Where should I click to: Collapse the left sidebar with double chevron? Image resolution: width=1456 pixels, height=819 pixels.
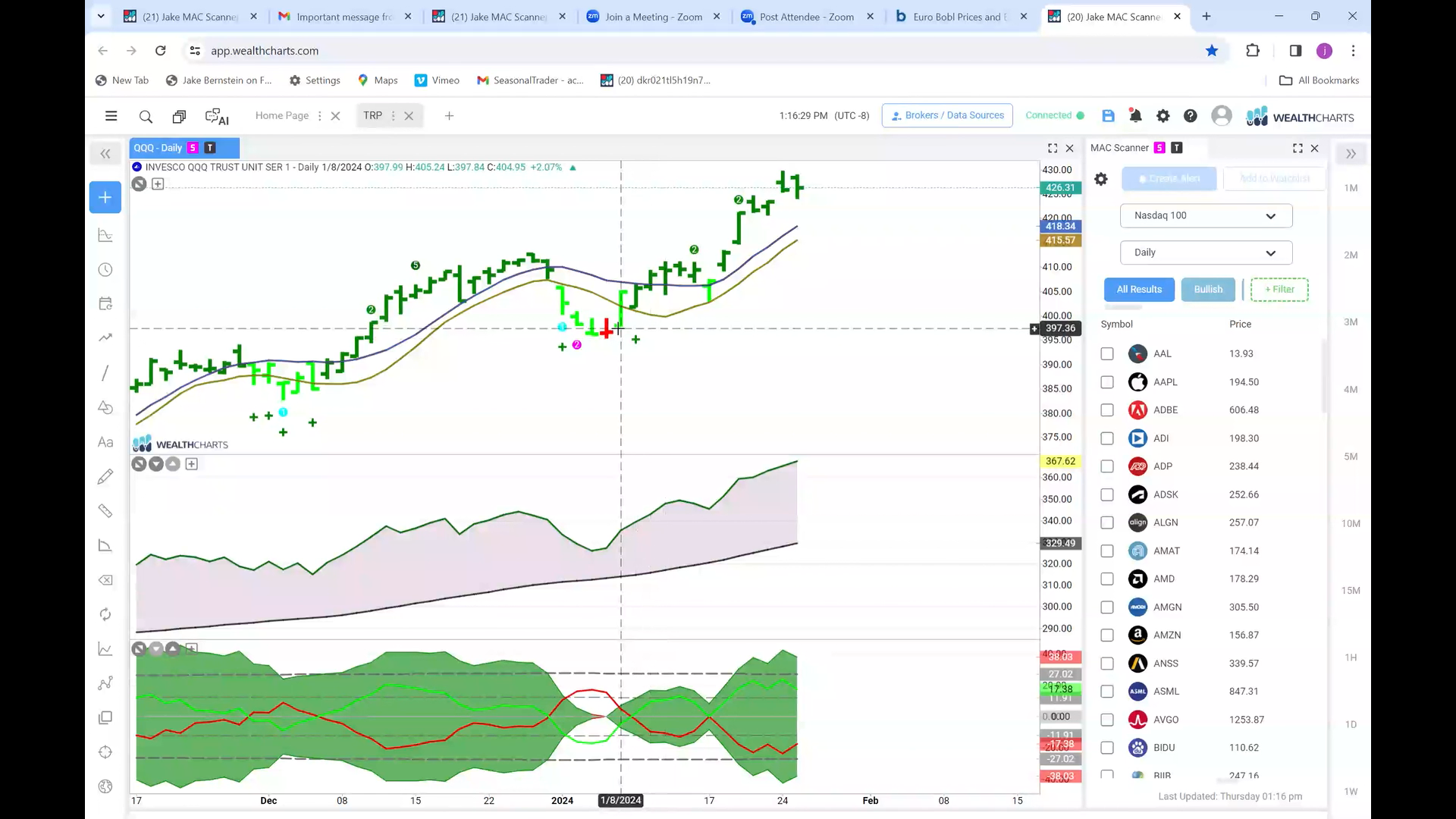pos(105,154)
